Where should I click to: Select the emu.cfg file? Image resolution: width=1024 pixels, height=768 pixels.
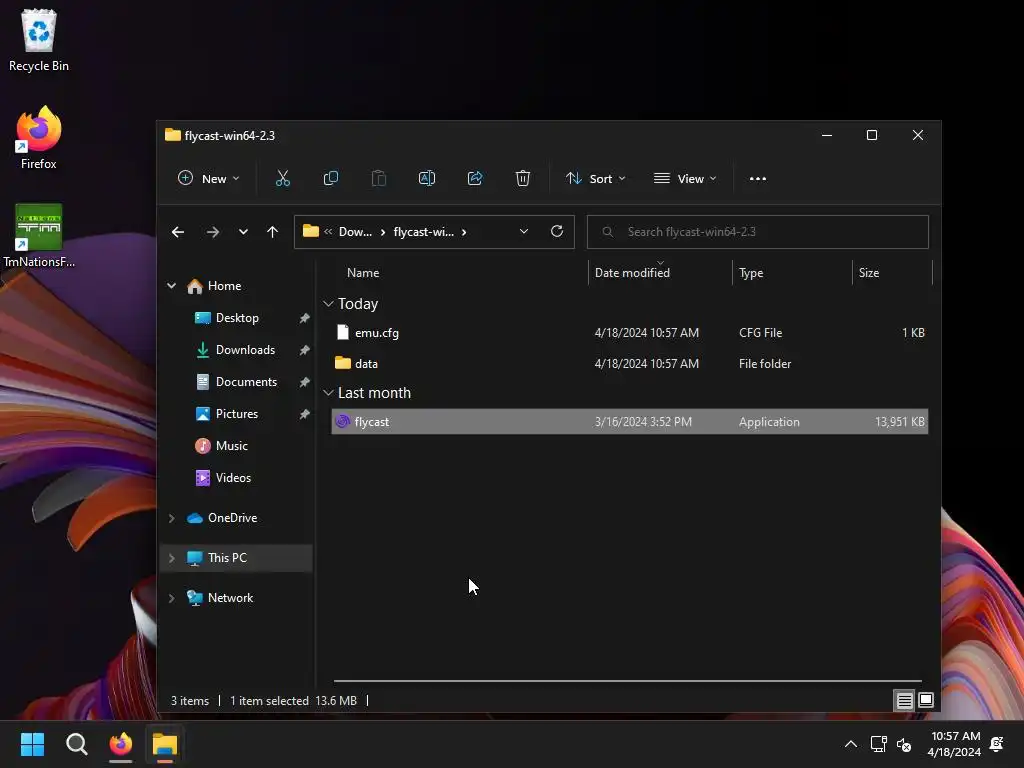pyautogui.click(x=630, y=332)
